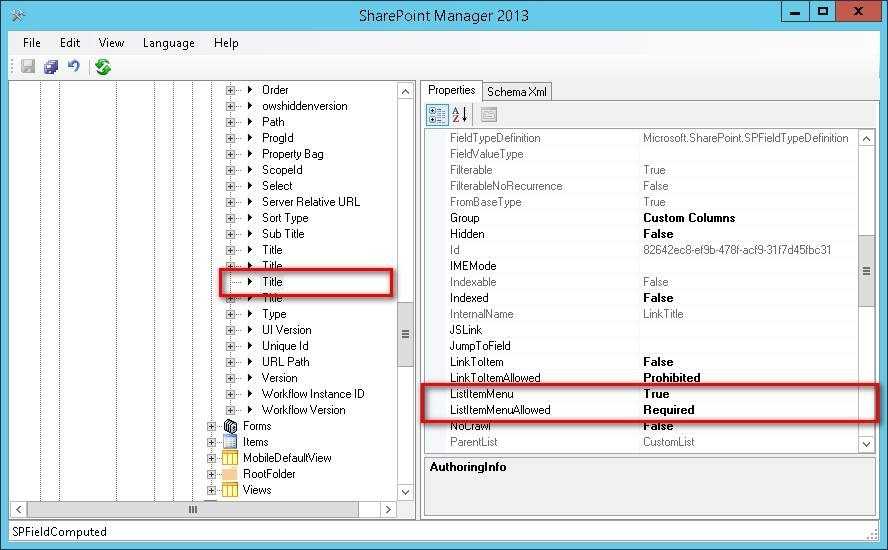Expand the Order field node
The height and width of the screenshot is (550, 888).
coord(230,90)
